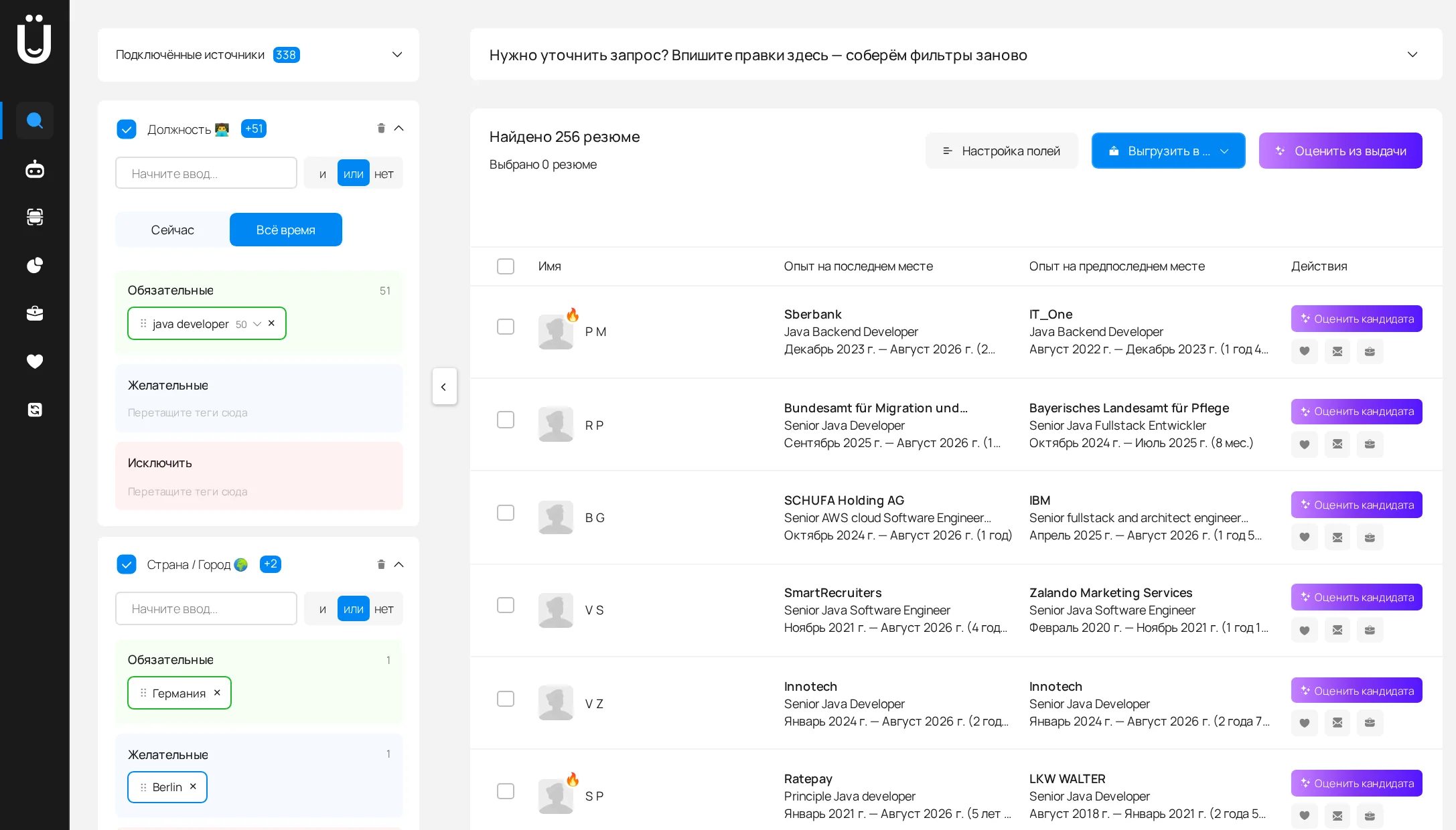Send a message to candidate R P

pyautogui.click(x=1337, y=444)
